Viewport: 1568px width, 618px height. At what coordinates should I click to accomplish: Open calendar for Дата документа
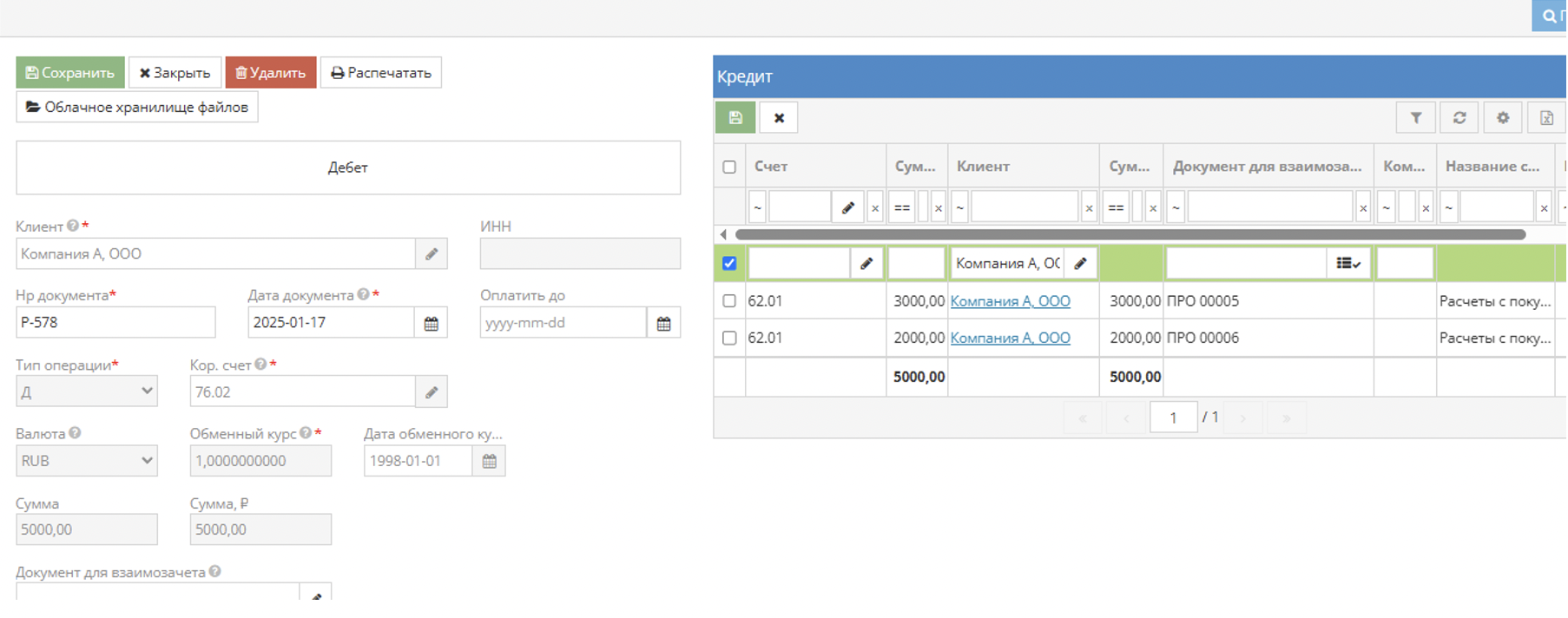(x=431, y=323)
